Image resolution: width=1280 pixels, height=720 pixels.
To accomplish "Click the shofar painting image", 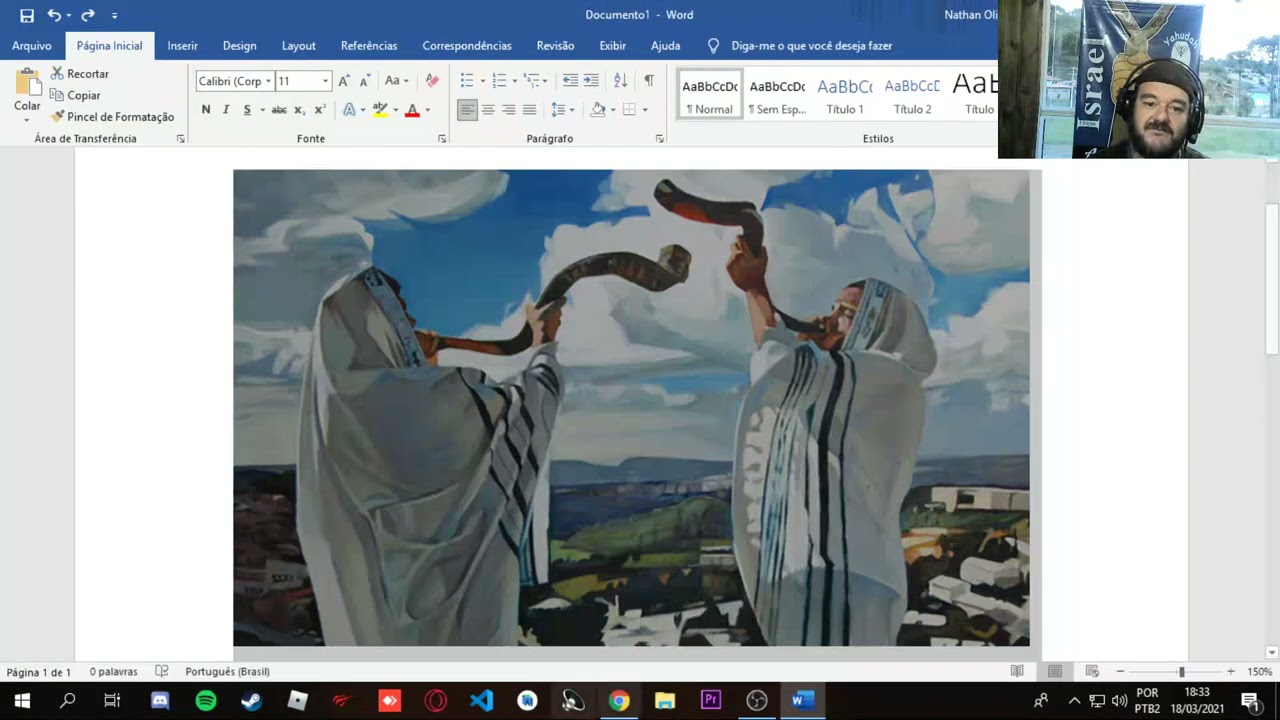I will click(x=631, y=408).
